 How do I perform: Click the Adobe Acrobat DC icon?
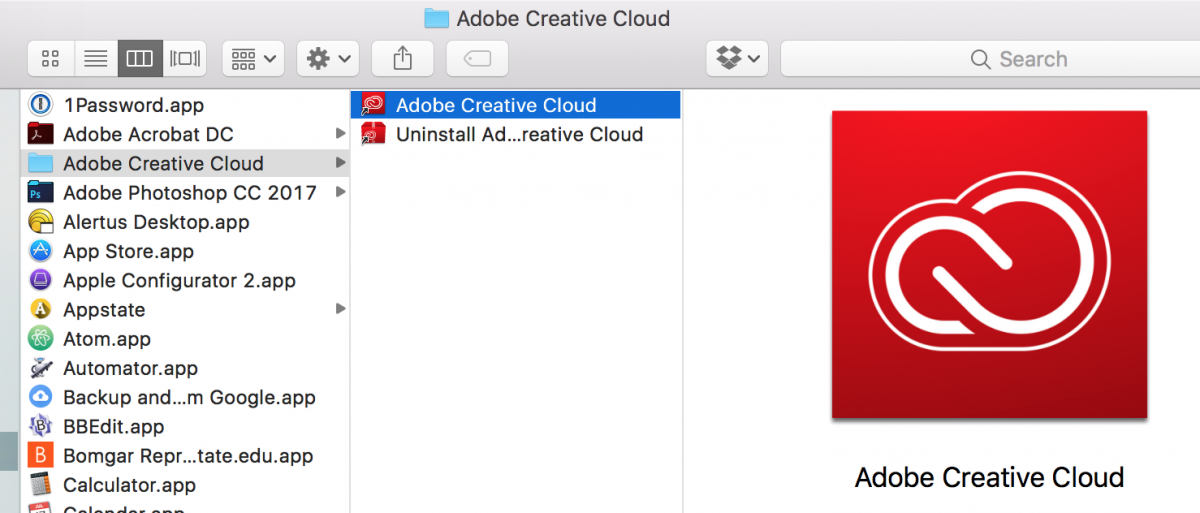41,134
